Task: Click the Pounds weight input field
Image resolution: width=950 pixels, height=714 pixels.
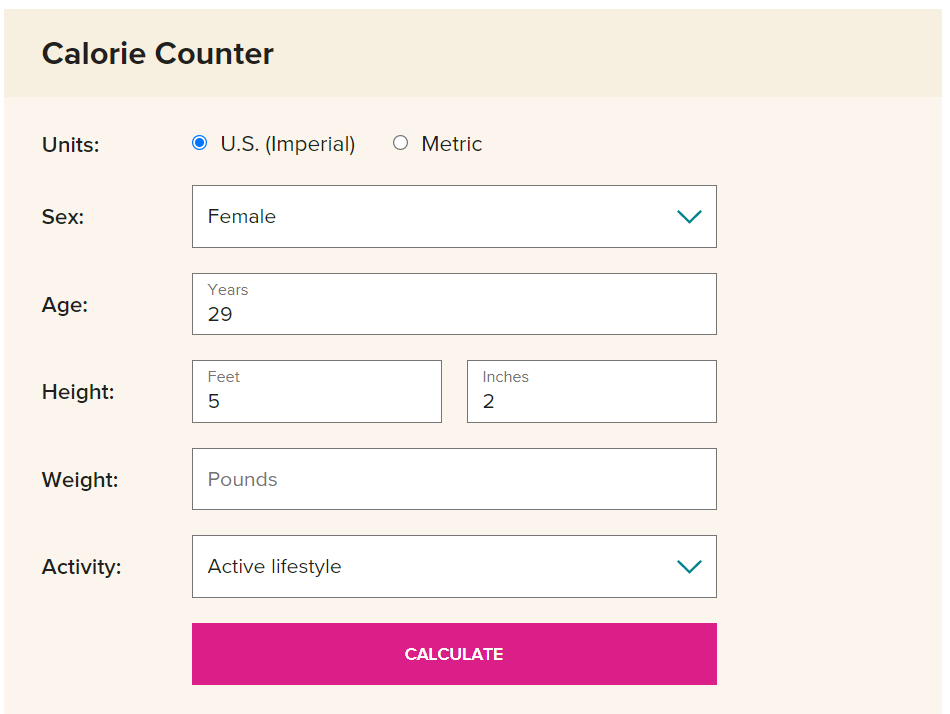Action: tap(454, 479)
